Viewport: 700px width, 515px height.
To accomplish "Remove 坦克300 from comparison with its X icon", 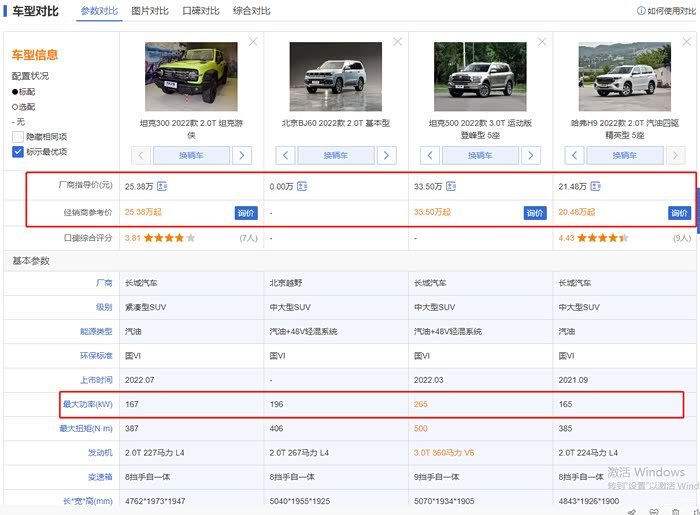I will coord(253,42).
